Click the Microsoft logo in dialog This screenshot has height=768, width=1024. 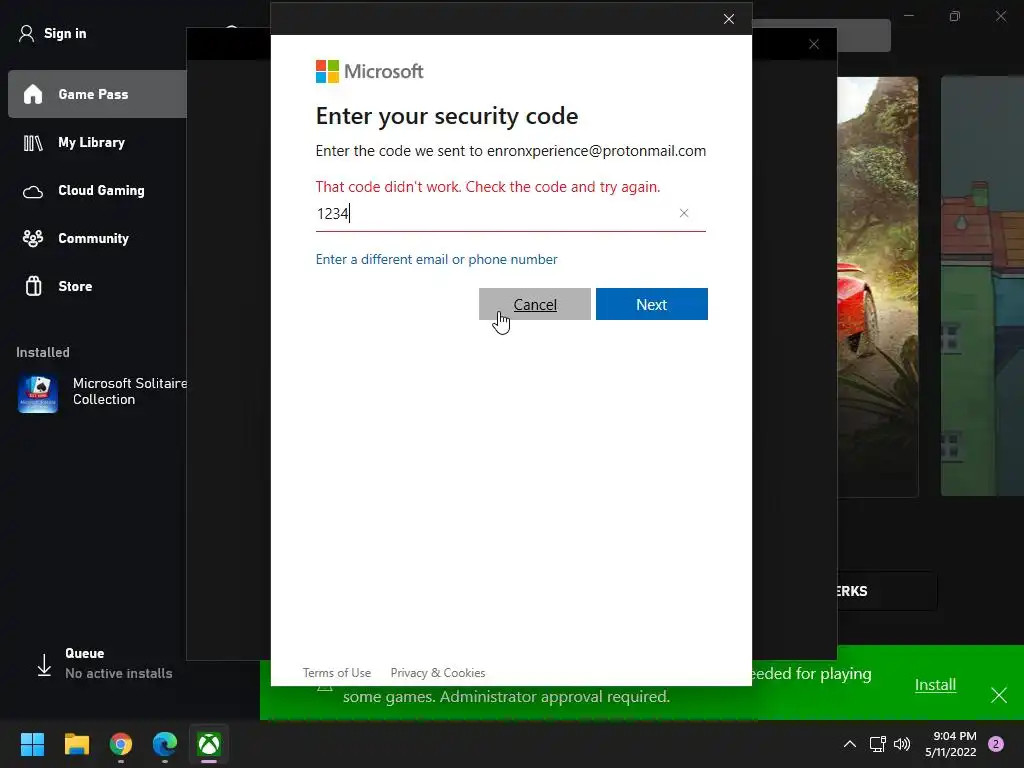tap(370, 71)
